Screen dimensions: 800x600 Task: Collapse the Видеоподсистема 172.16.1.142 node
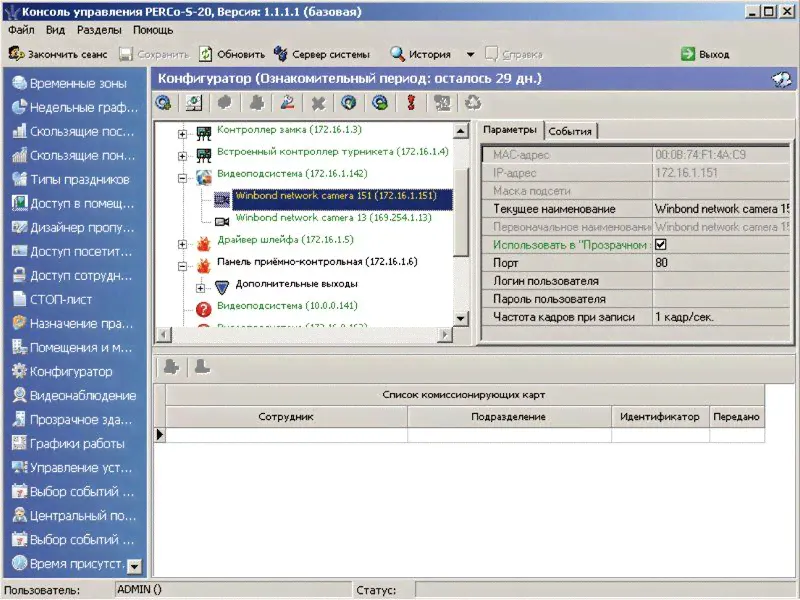[182, 176]
